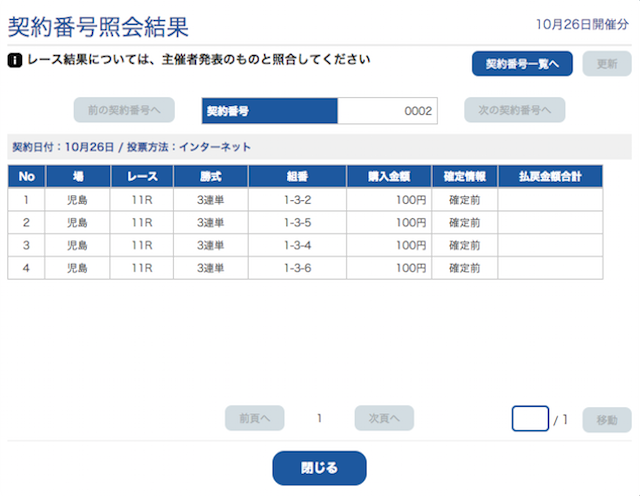Go to previous contract number (前の契約番号へ)
Viewport: 640px width, 496px height.
pos(124,109)
